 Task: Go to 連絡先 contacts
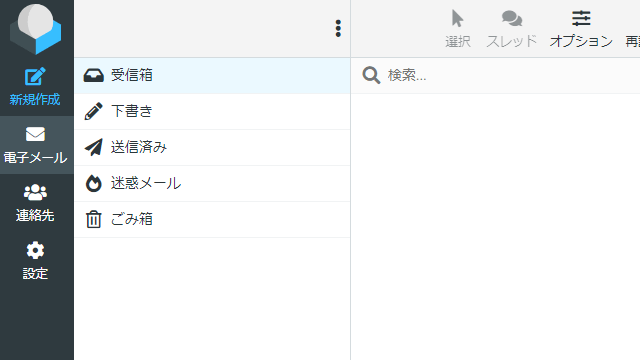coord(36,203)
